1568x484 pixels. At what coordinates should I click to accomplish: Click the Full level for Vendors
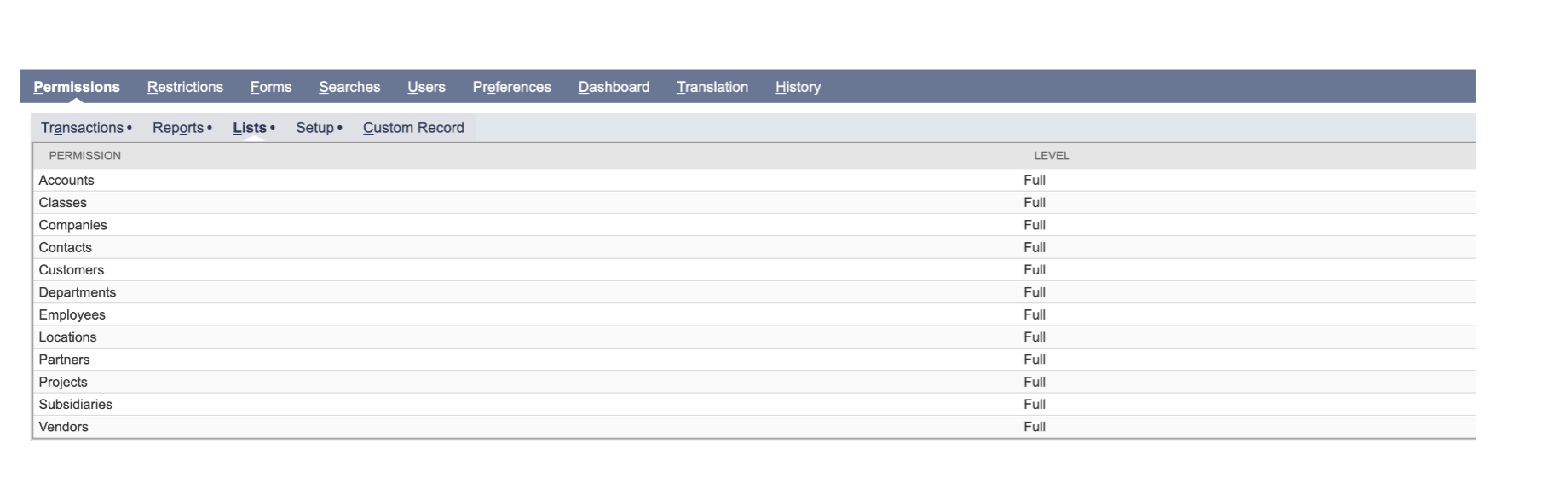coord(1035,427)
